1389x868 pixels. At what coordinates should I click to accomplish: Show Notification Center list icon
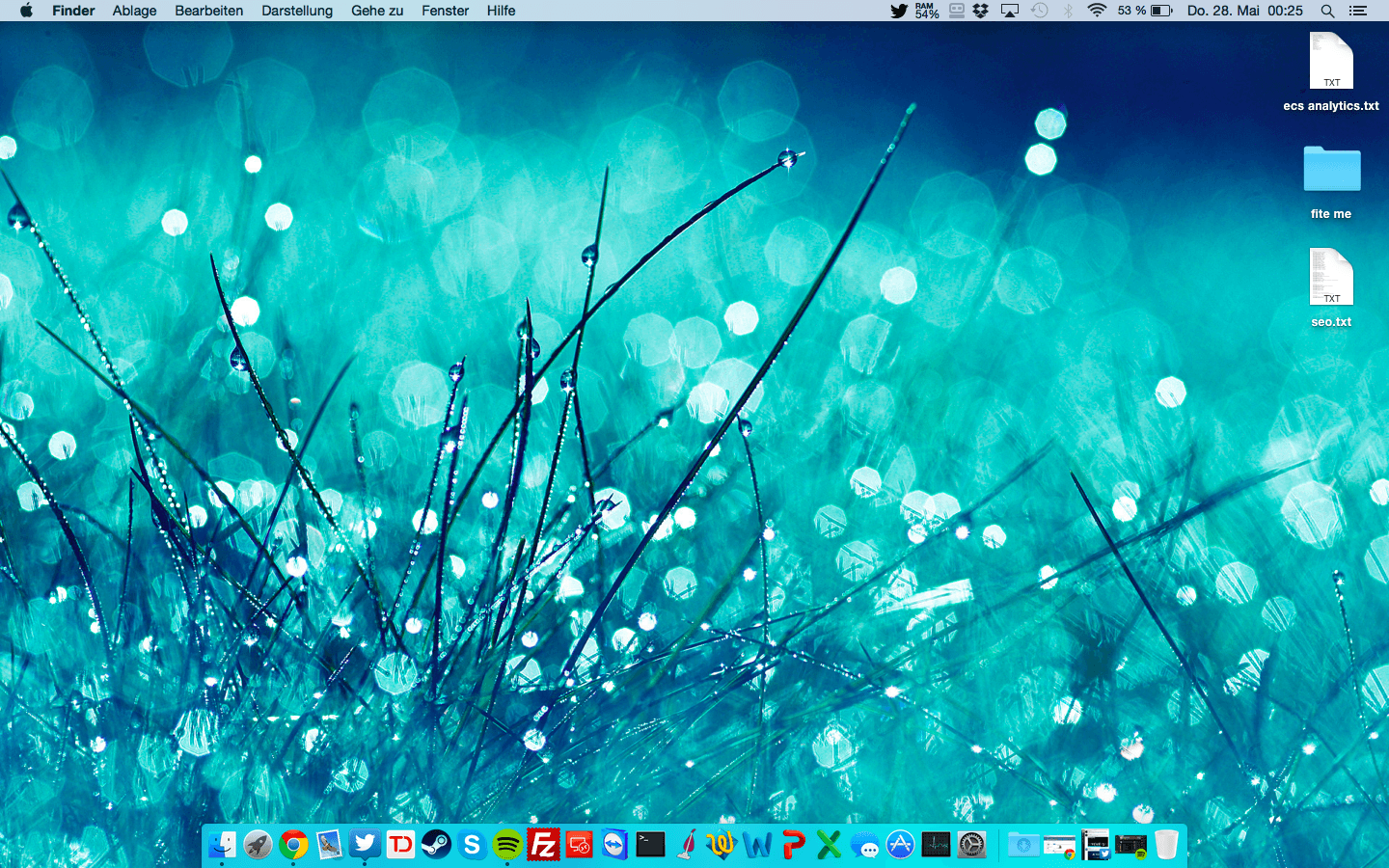click(x=1358, y=11)
